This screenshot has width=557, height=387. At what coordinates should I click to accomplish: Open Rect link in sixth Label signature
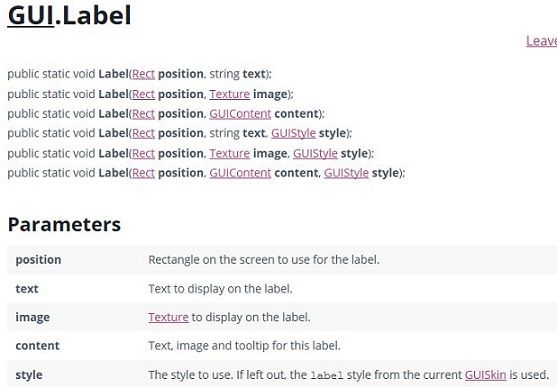point(144,173)
